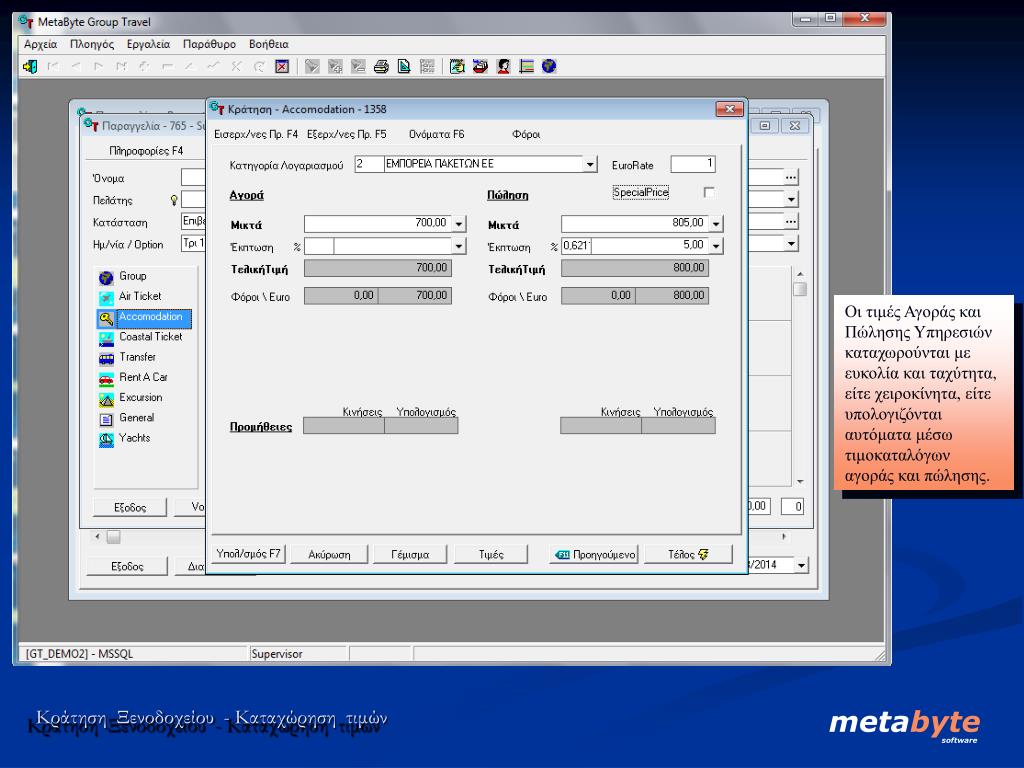Image resolution: width=1024 pixels, height=768 pixels.
Task: Click the Υπολ/σμός F7 button
Action: click(x=248, y=554)
